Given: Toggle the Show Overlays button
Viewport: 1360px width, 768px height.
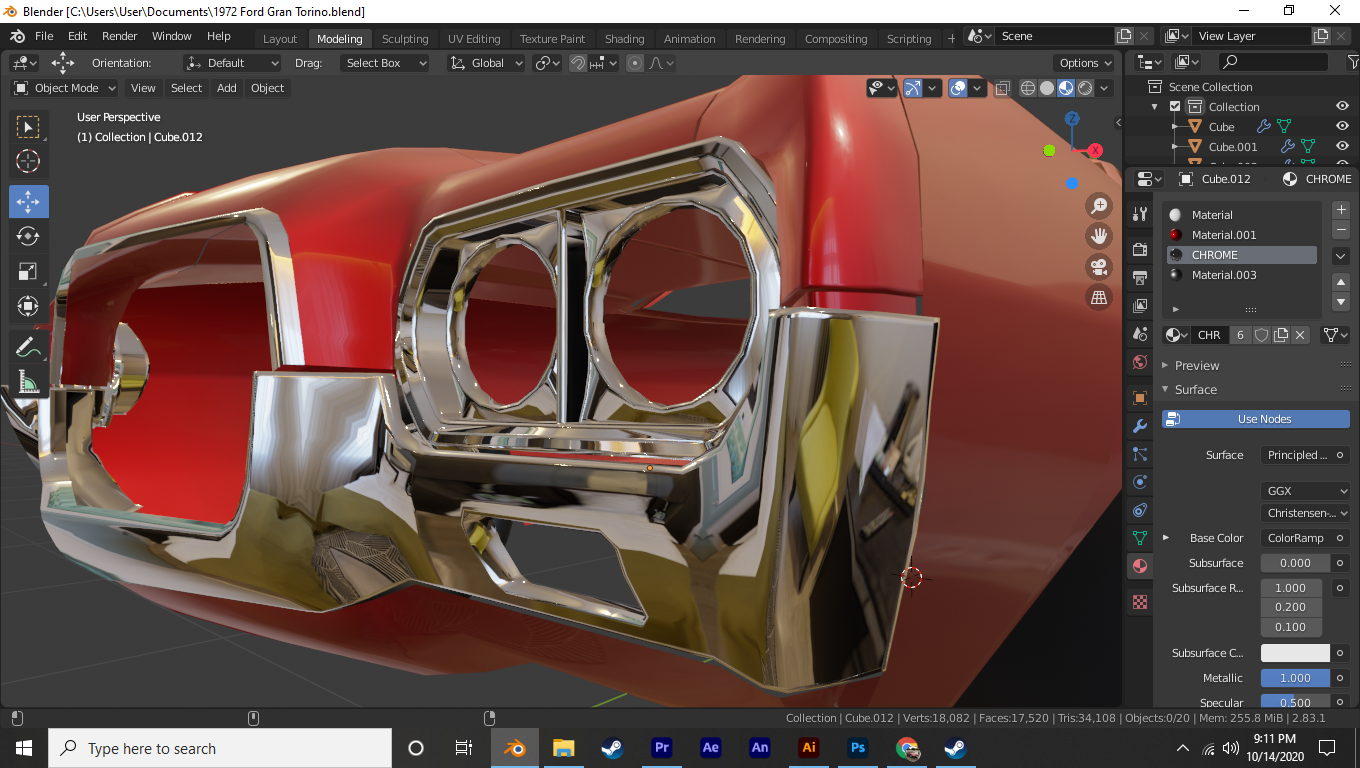Looking at the screenshot, I should coord(958,88).
